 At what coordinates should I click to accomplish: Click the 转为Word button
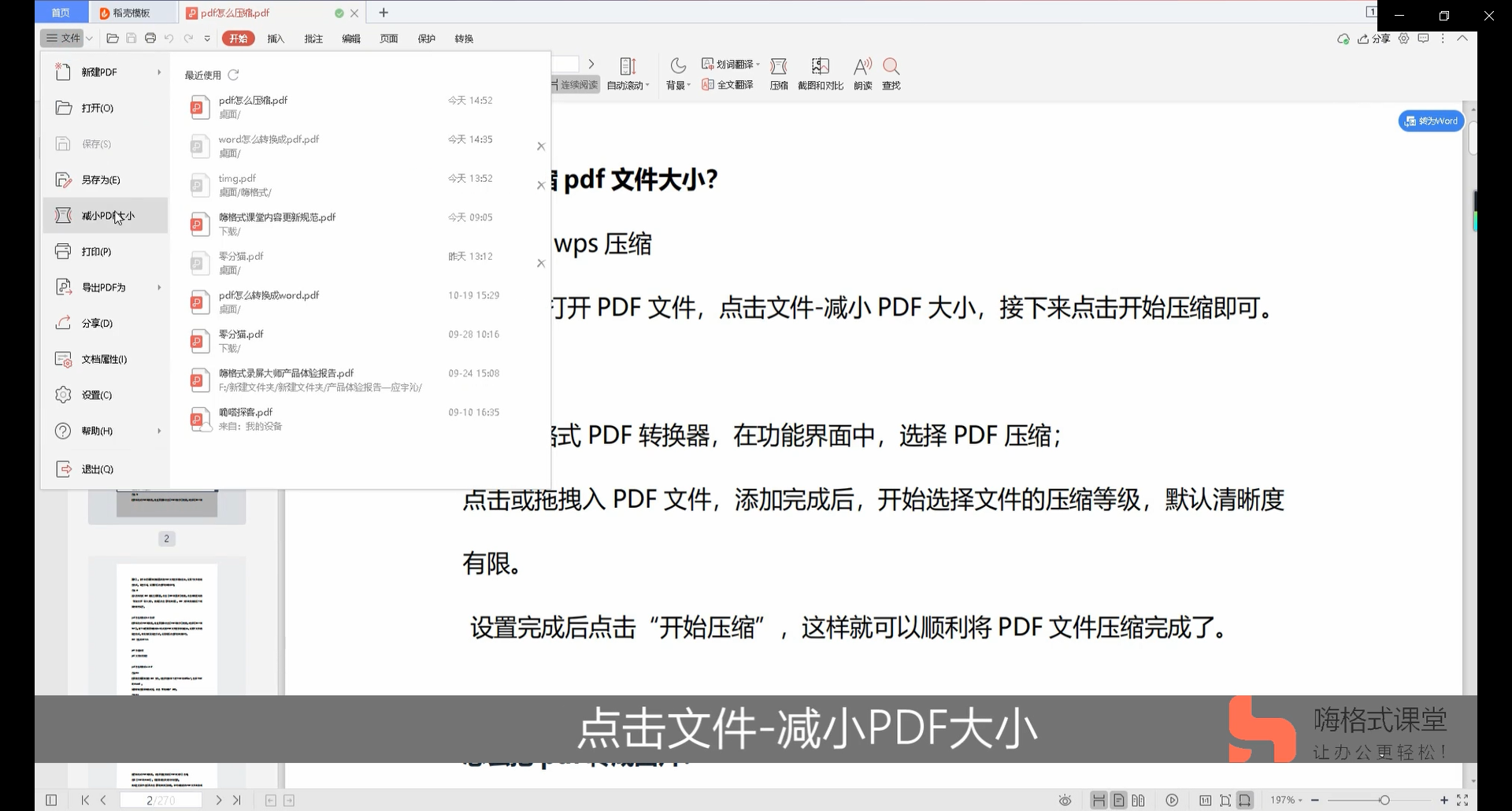(x=1431, y=121)
